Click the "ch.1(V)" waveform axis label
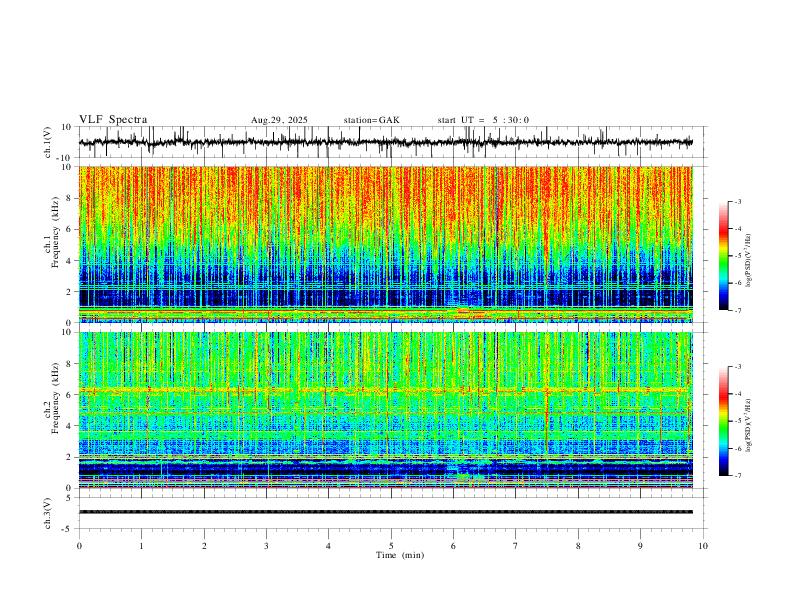This screenshot has height=612, width=792. (48, 142)
